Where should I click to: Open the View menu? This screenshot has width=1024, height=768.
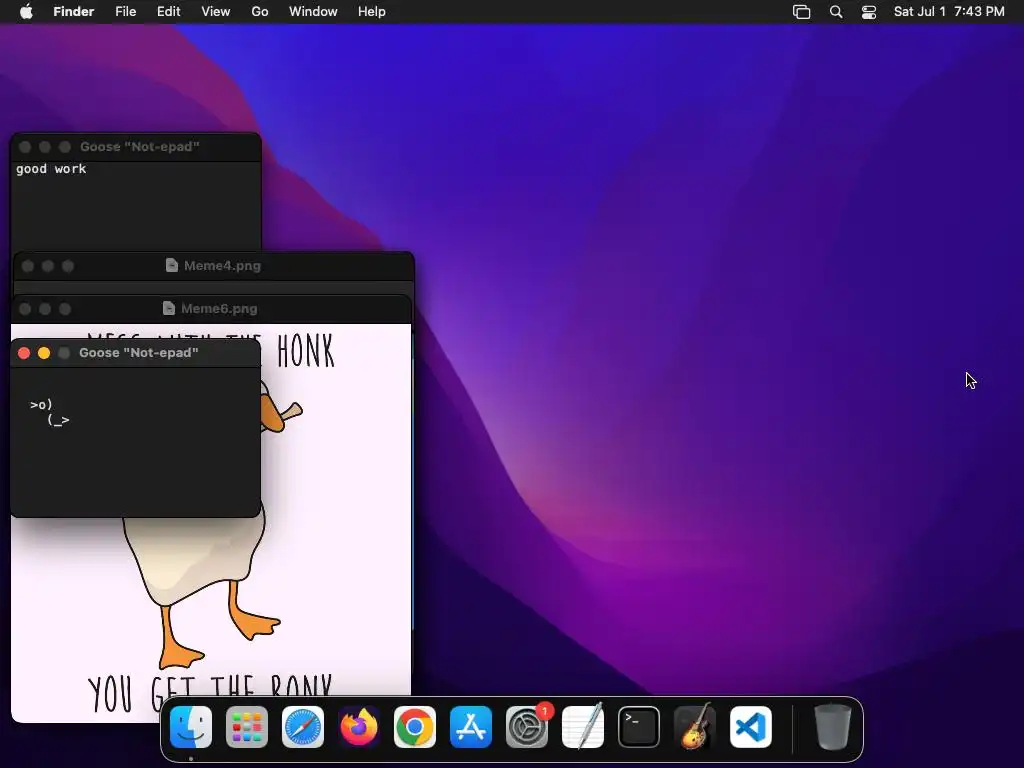pos(216,12)
